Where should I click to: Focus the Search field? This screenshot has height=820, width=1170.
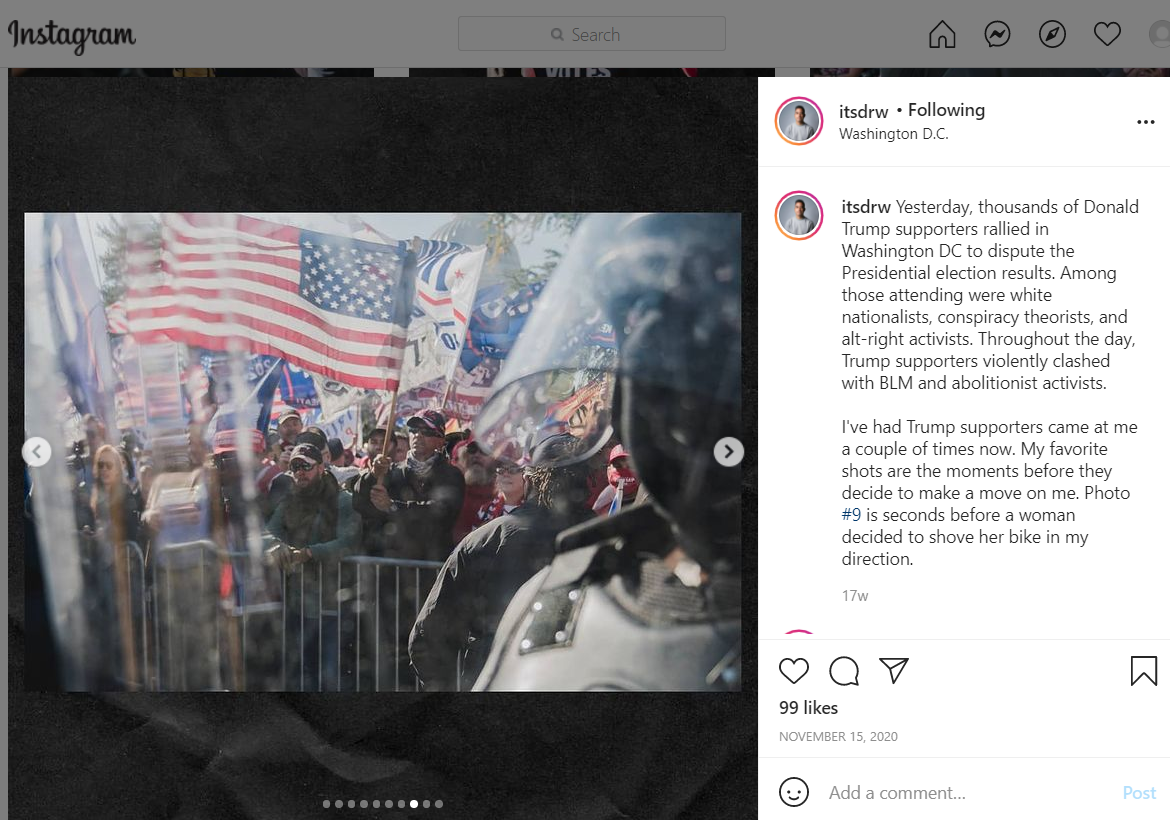pos(592,34)
